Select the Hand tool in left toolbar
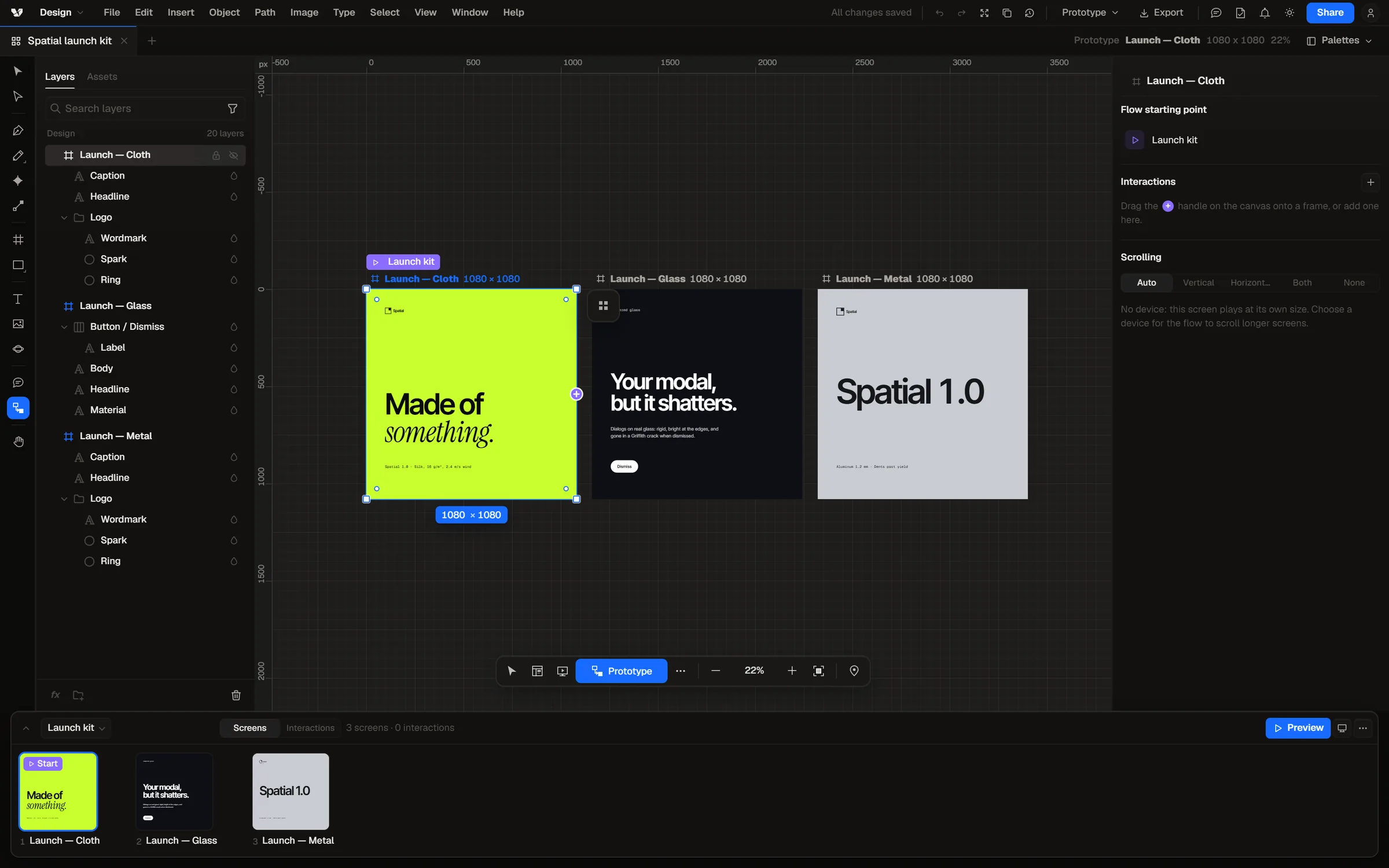The image size is (1389, 868). tap(18, 442)
